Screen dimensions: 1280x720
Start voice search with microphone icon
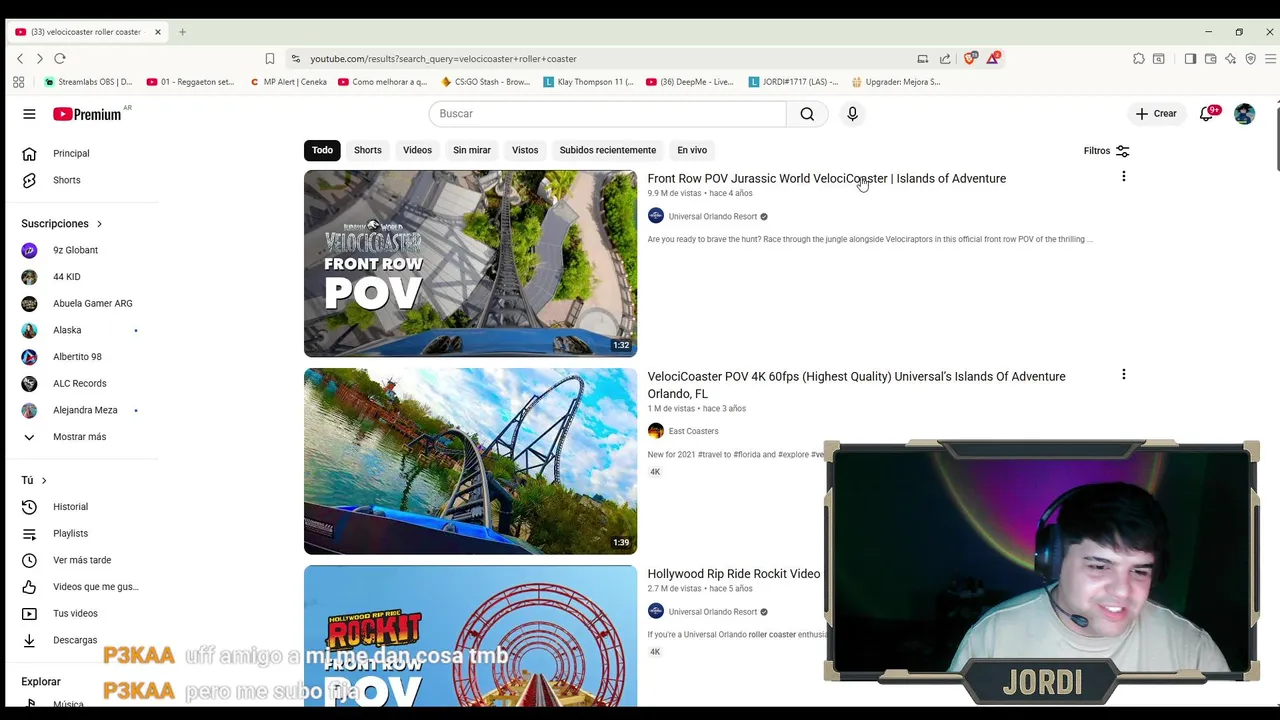pyautogui.click(x=852, y=114)
